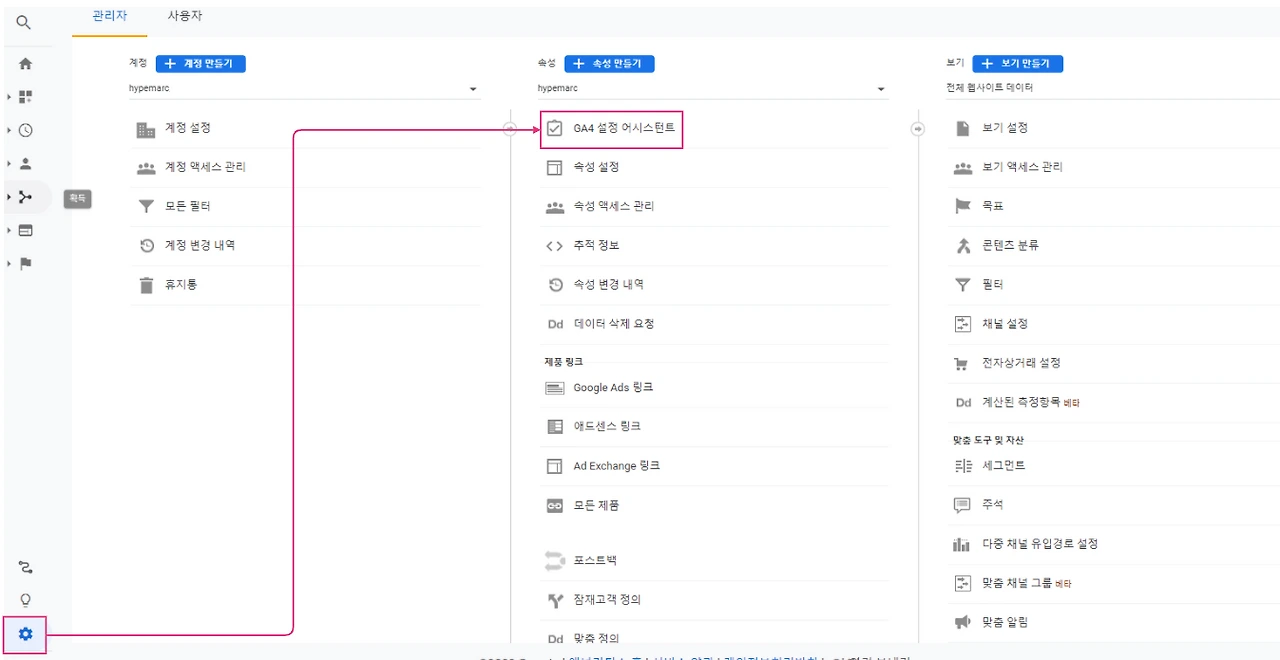Click building icon beside 계정 설정
Viewport: 1280px width, 660px height.
[146, 129]
